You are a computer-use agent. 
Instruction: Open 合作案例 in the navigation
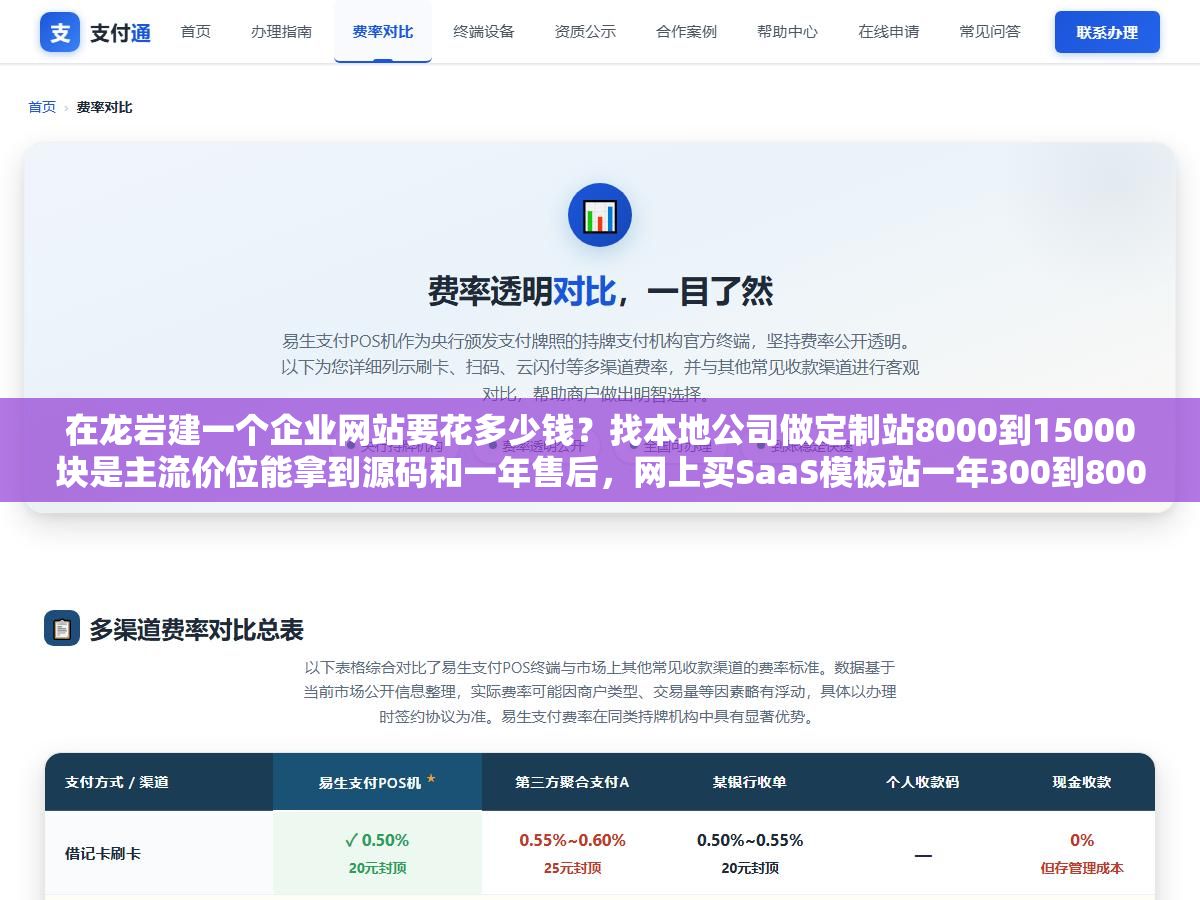[x=686, y=32]
